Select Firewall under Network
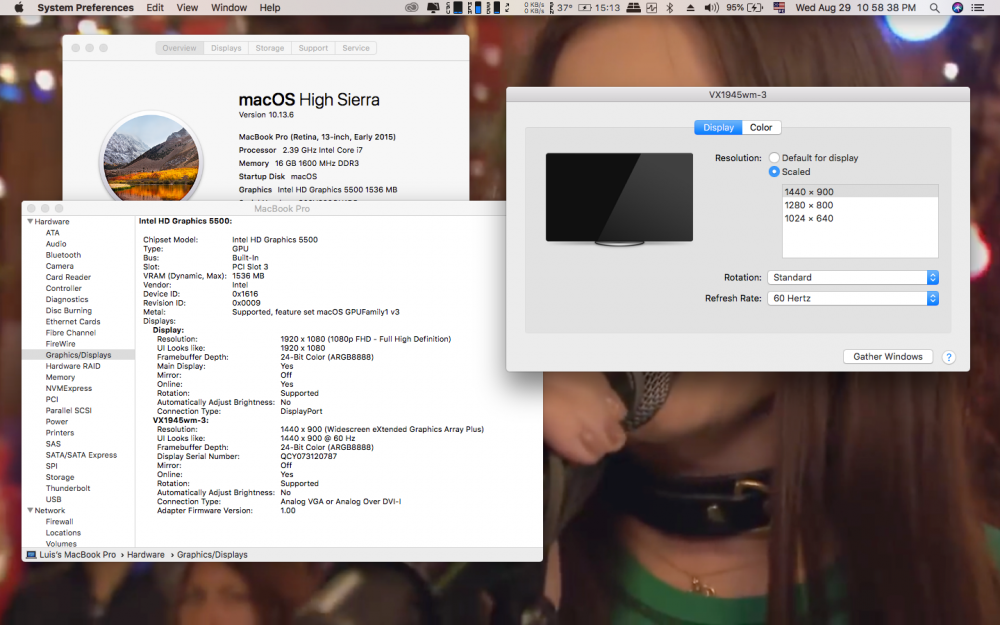Screen dimensions: 1000x625 pos(59,522)
